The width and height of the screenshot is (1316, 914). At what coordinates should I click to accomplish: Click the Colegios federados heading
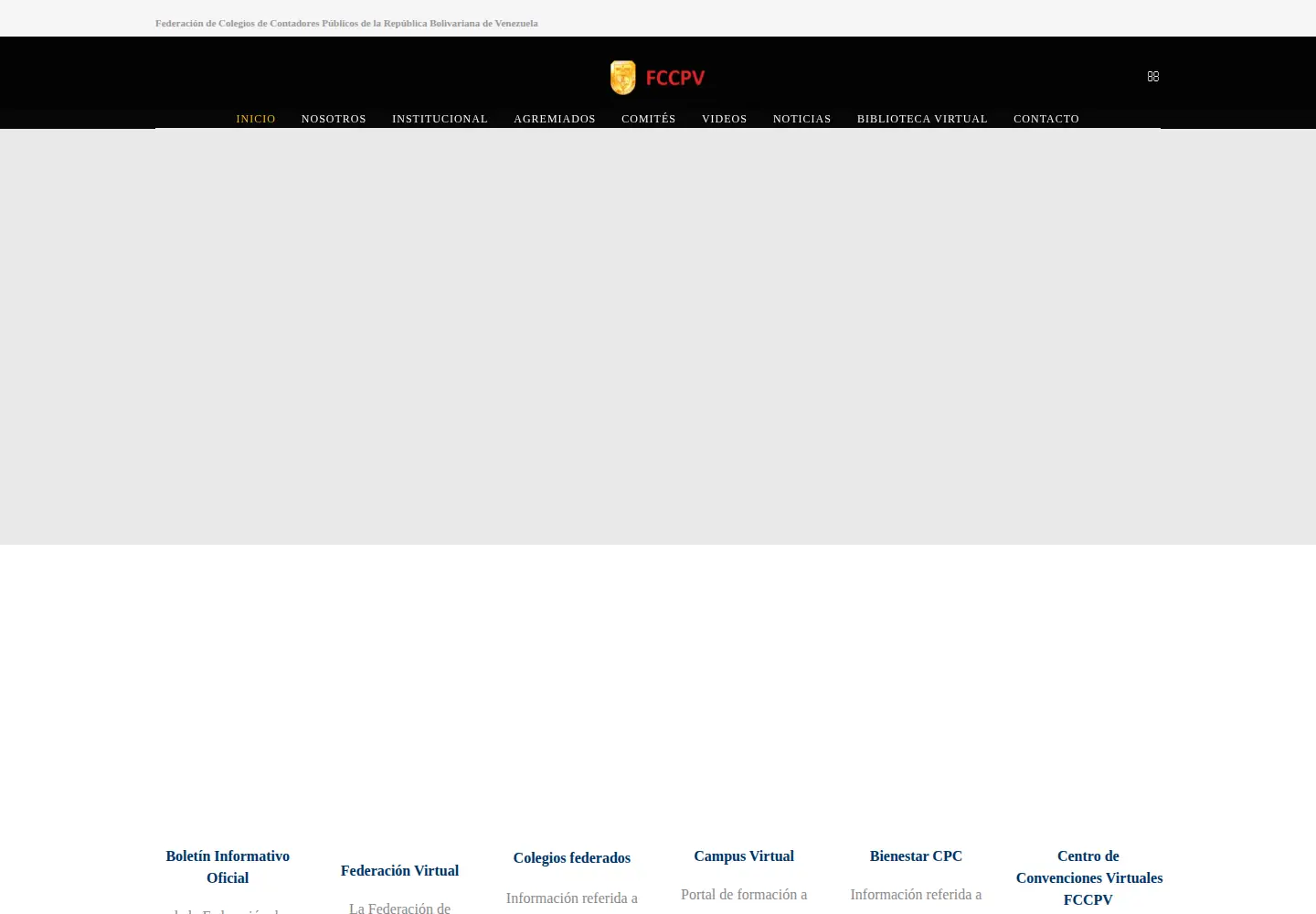572,857
